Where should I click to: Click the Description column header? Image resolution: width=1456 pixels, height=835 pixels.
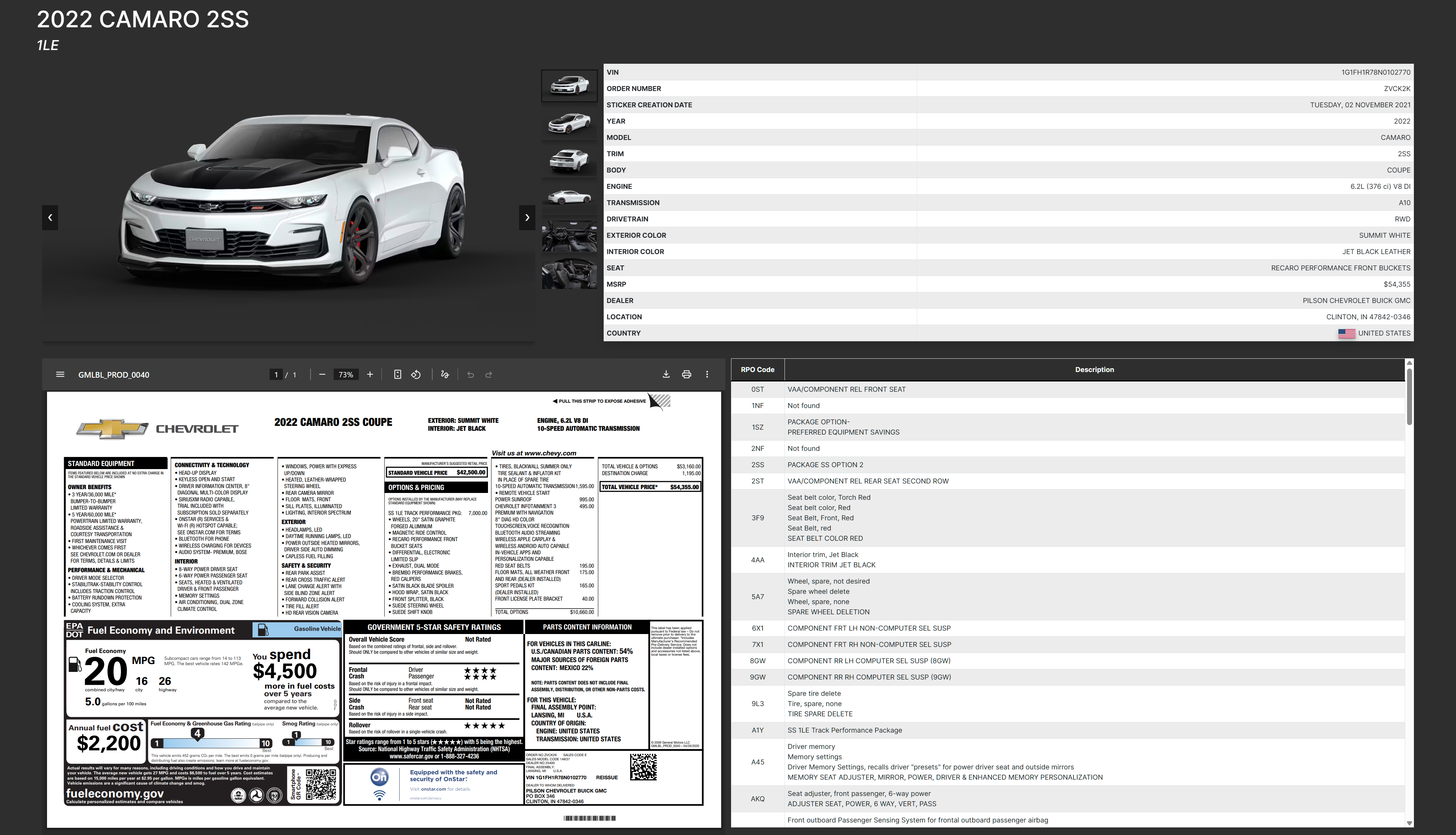(x=1094, y=370)
